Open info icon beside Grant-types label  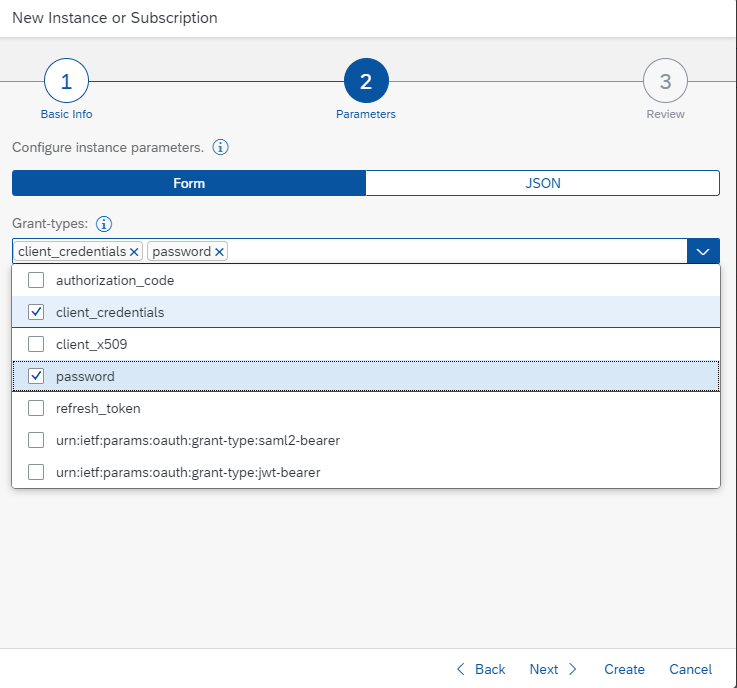click(x=104, y=224)
